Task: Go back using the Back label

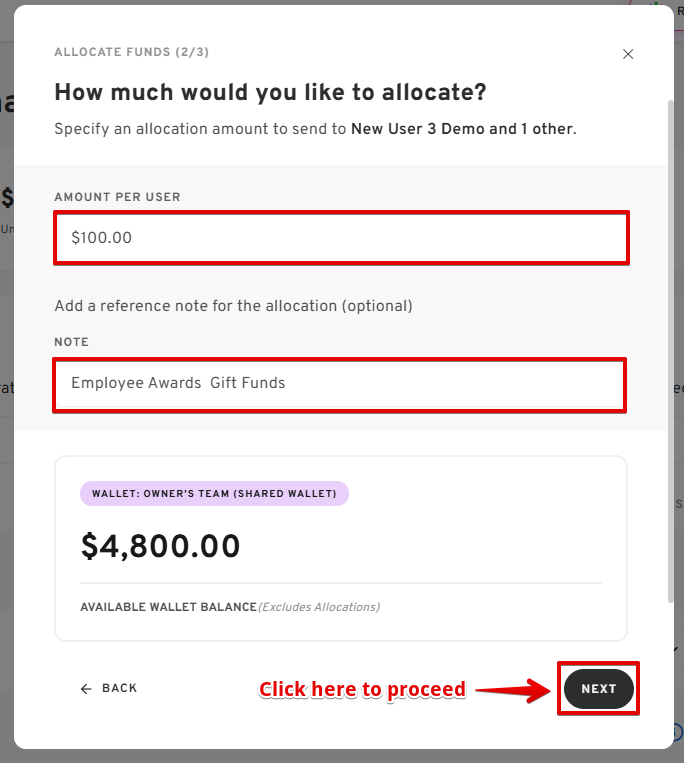Action: point(119,689)
